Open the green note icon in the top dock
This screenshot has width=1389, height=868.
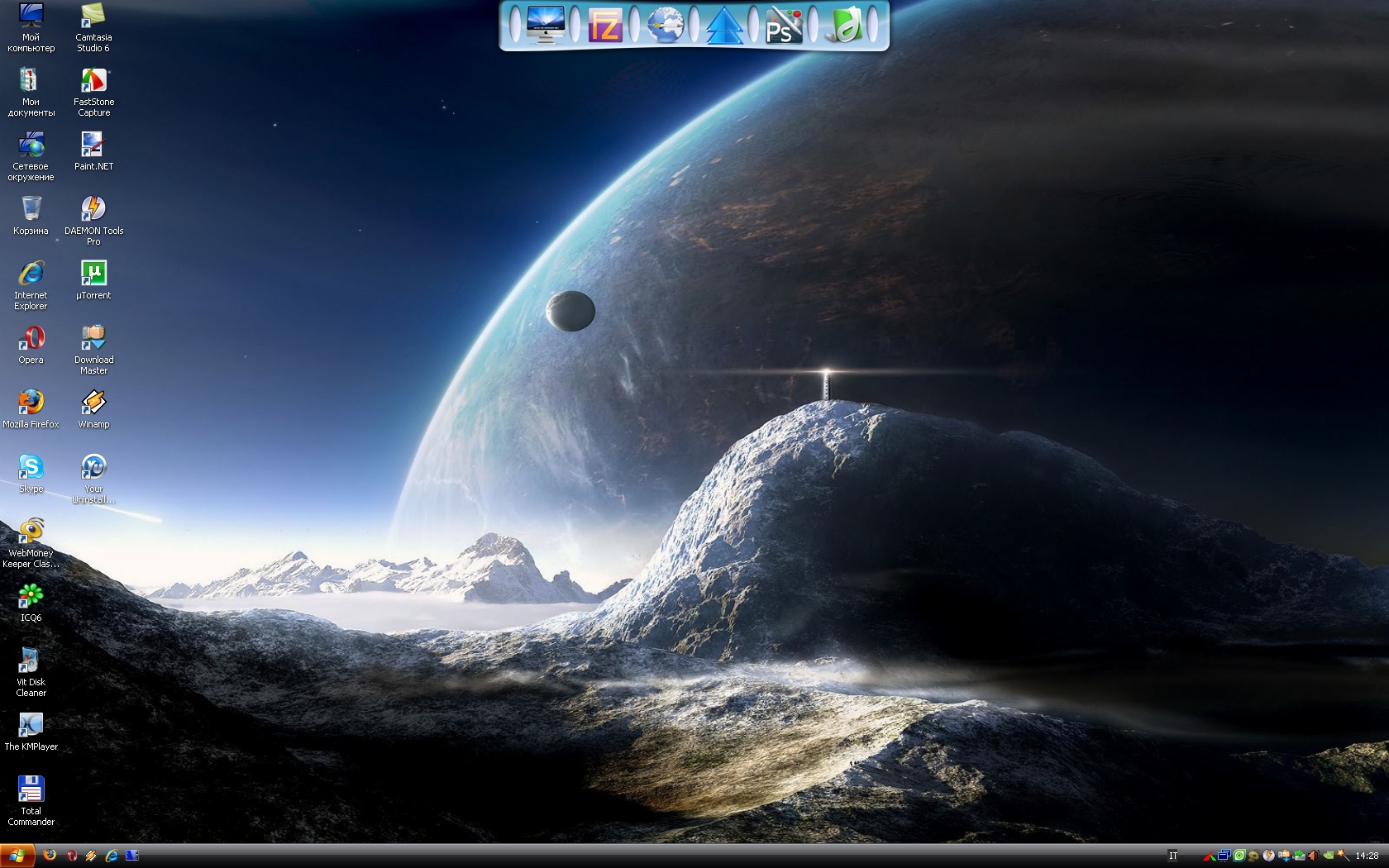[845, 25]
